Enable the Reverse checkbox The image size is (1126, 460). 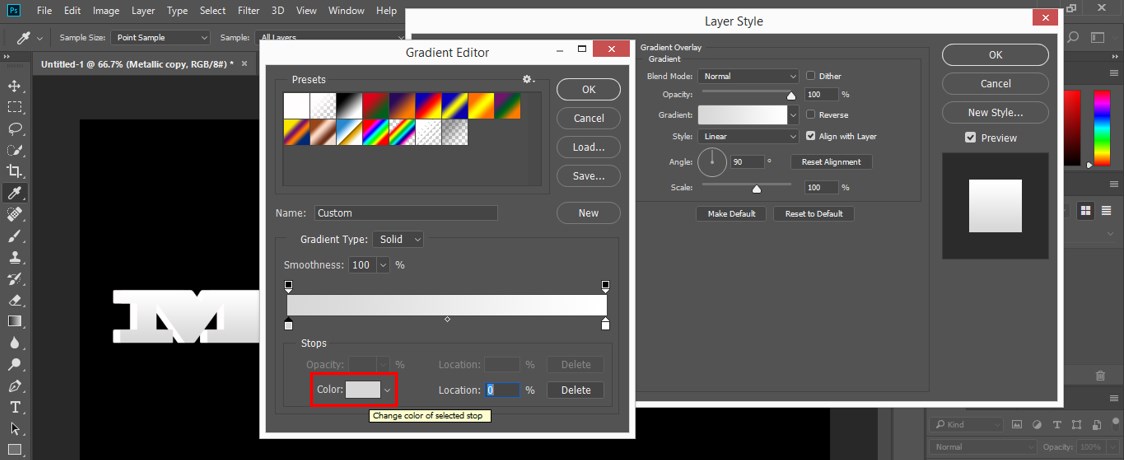pos(811,115)
